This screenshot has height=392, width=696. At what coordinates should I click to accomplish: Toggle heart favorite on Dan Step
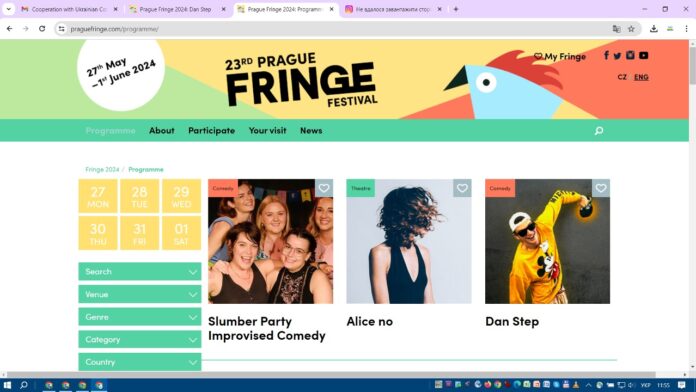click(x=601, y=188)
